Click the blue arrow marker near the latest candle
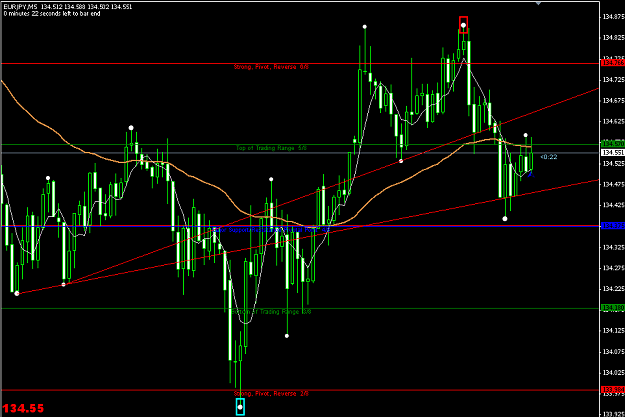 530,173
